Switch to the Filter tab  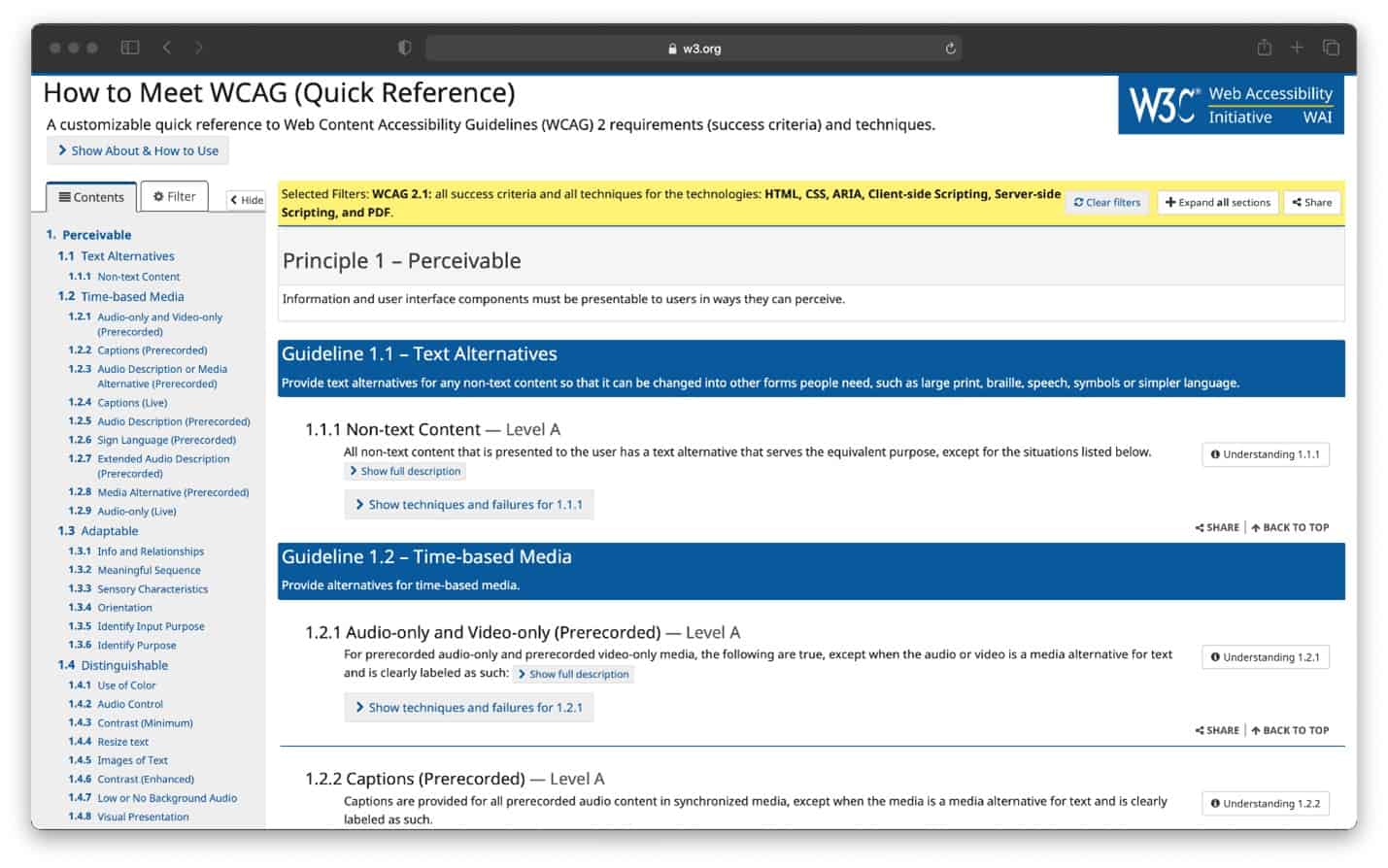pos(175,196)
